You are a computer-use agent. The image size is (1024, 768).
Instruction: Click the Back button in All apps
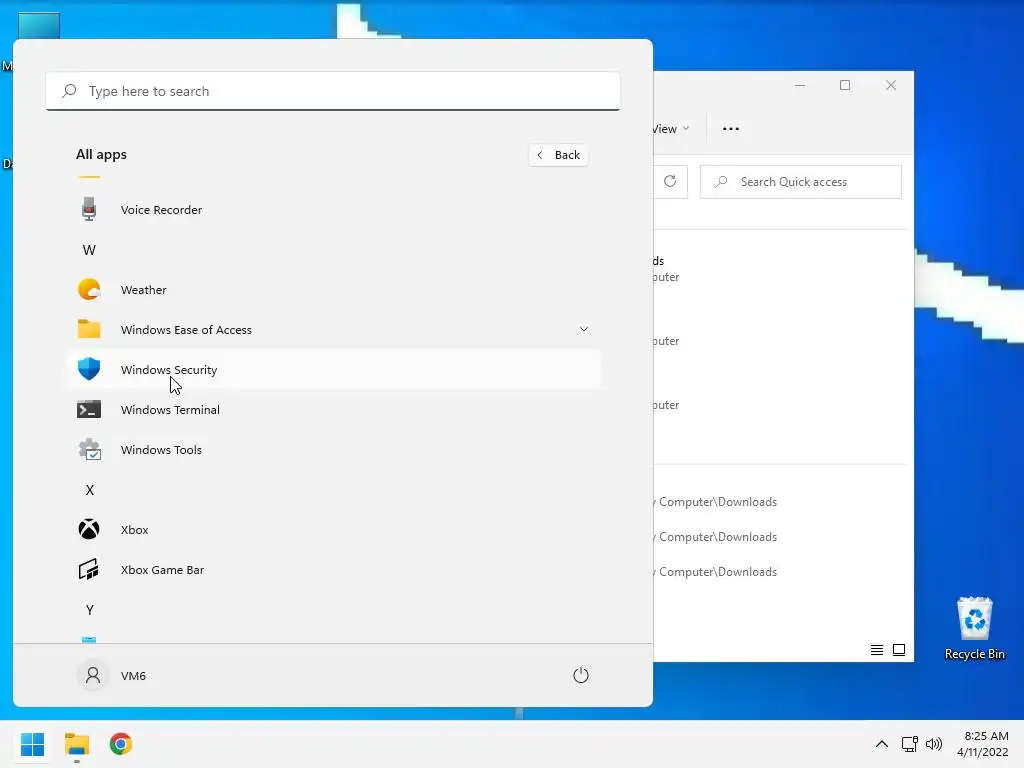(x=558, y=155)
